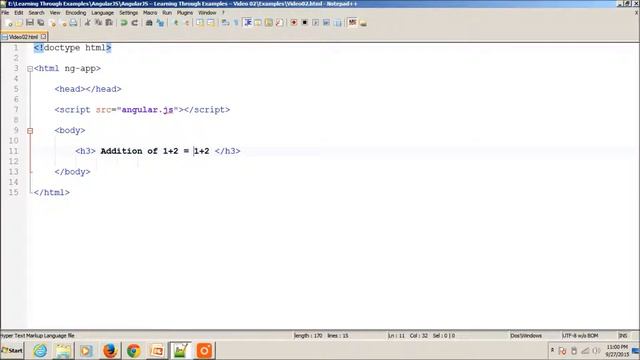
Task: Open the file explorer taskbar icon
Action: click(x=63, y=351)
